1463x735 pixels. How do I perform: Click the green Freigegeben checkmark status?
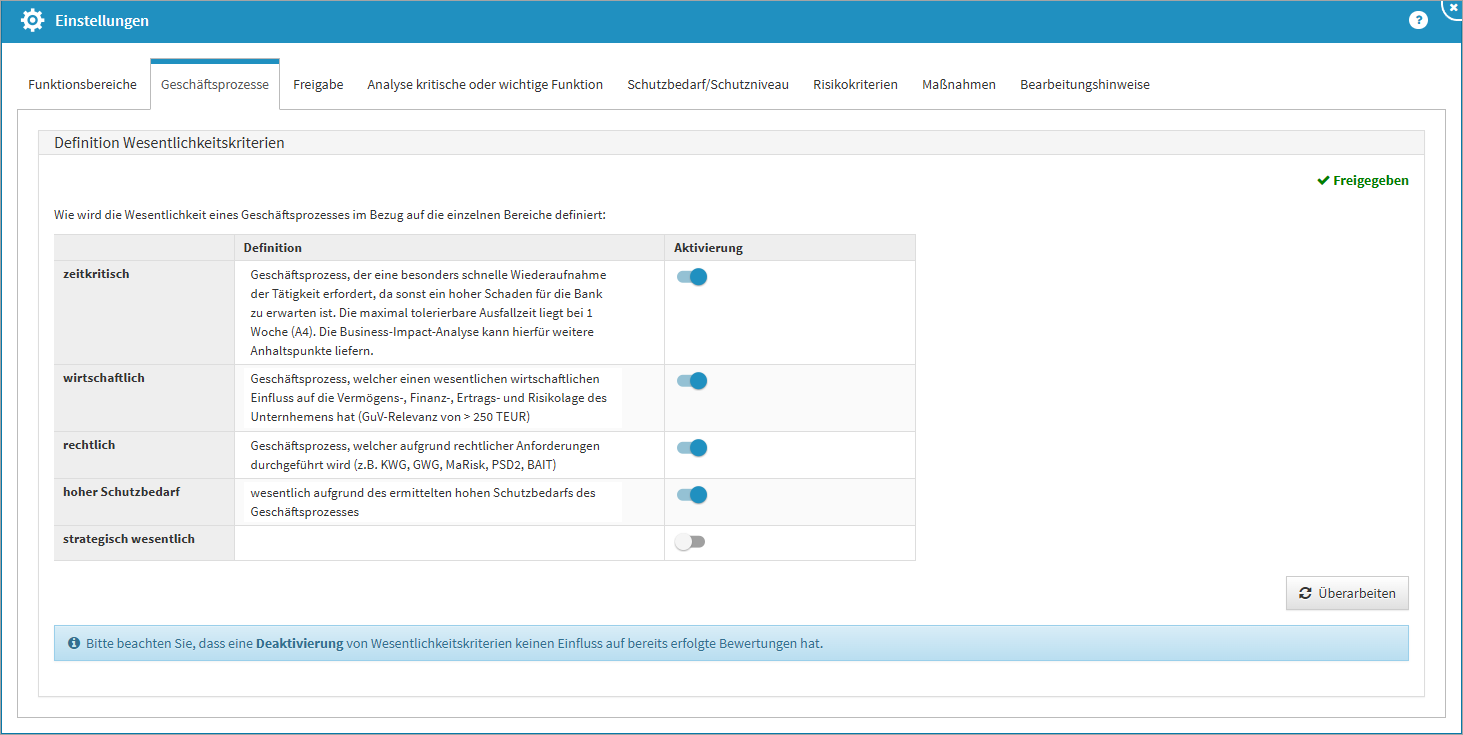tap(1363, 181)
